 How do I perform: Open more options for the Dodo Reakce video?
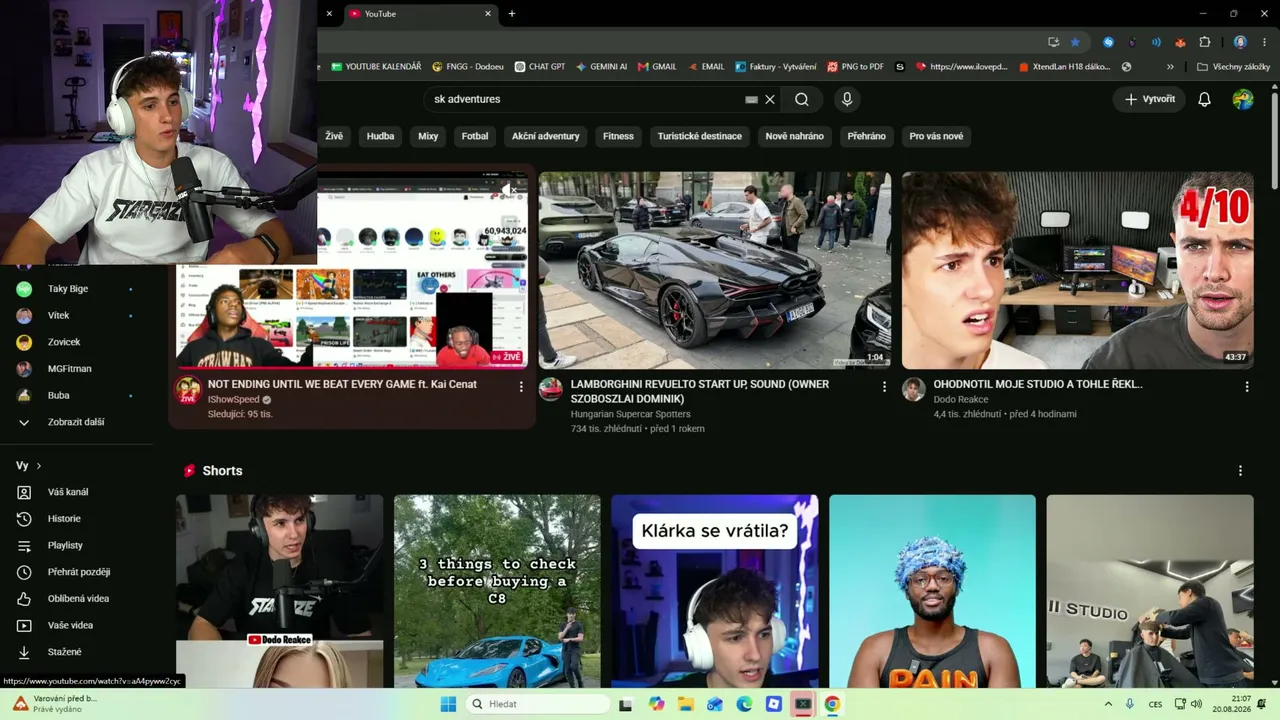pyautogui.click(x=1247, y=386)
